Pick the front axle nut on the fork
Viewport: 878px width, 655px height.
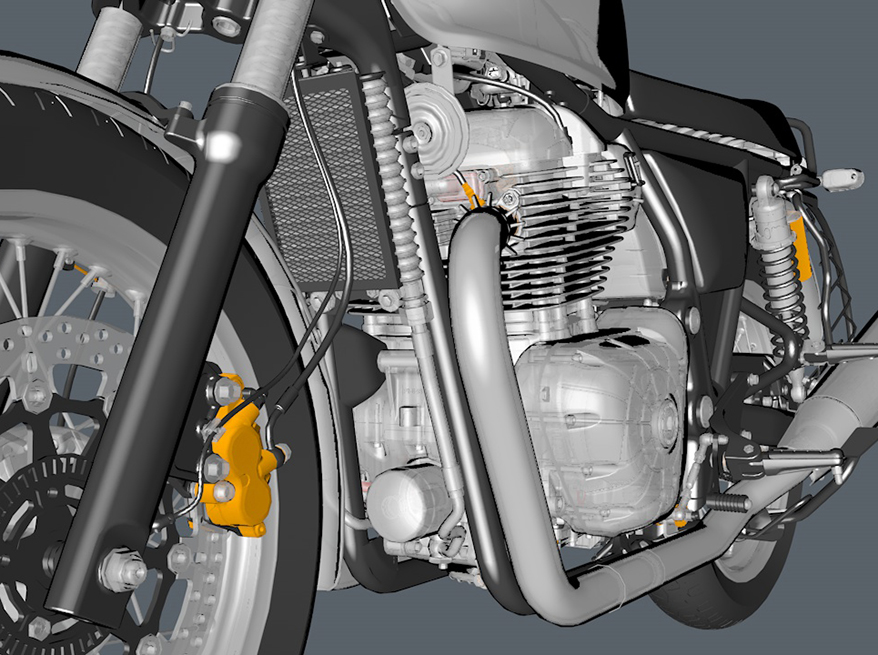pos(119,571)
